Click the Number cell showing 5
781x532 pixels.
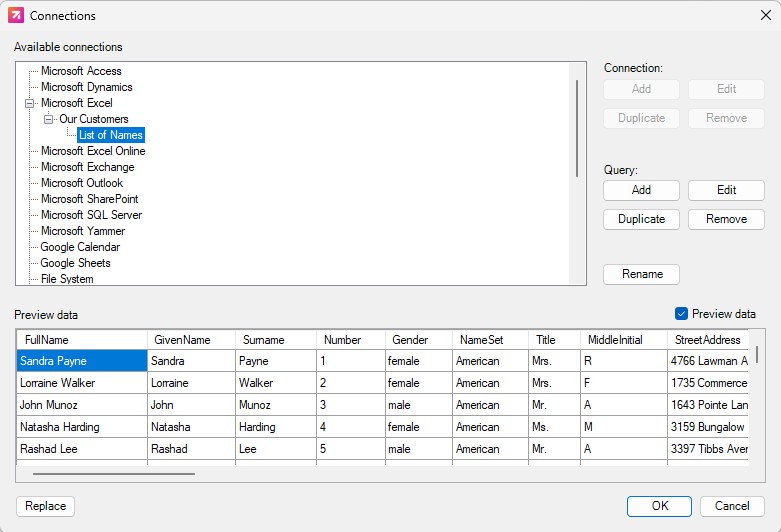(x=351, y=448)
